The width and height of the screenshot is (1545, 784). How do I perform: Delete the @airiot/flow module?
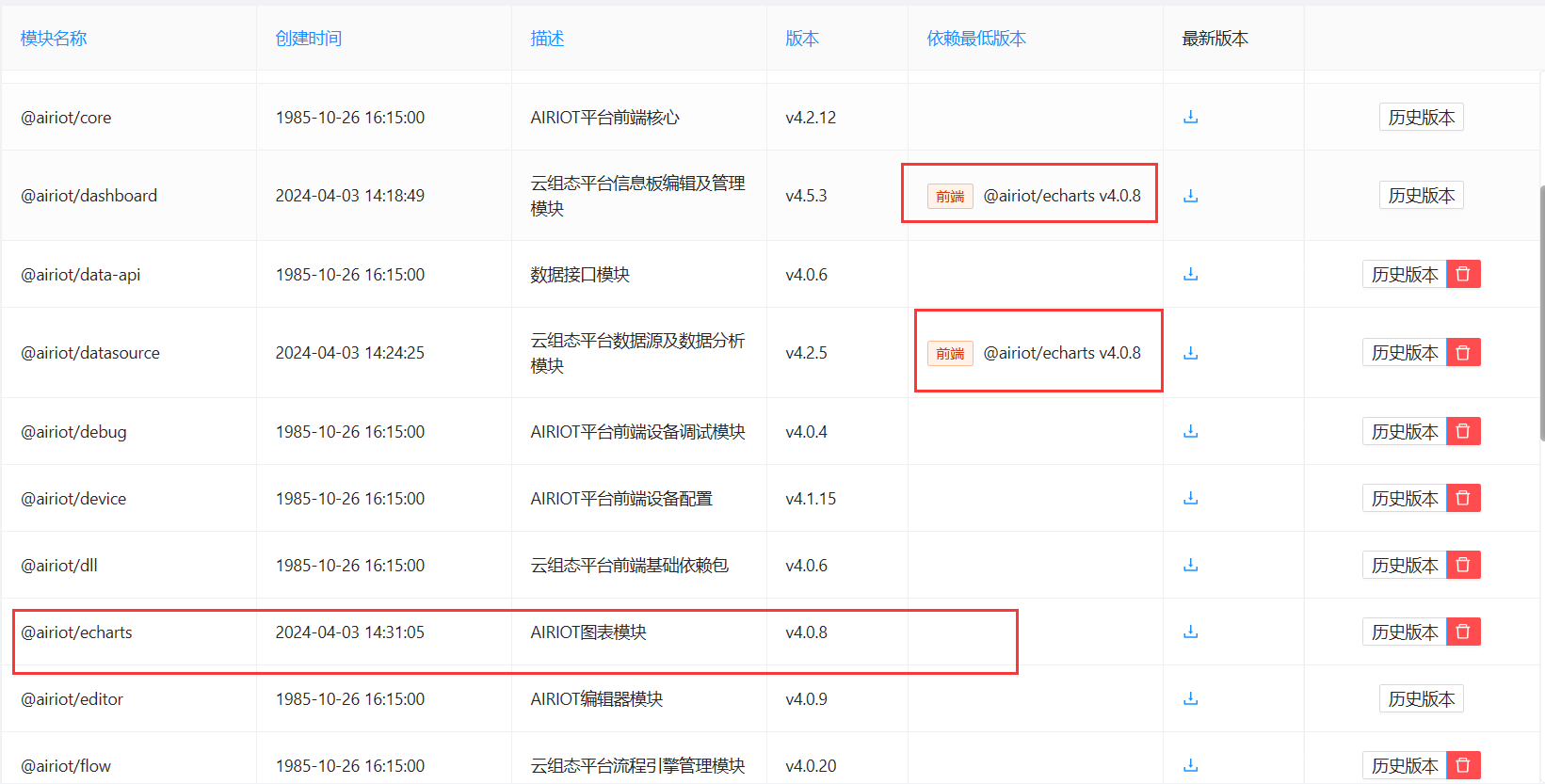point(1463,765)
